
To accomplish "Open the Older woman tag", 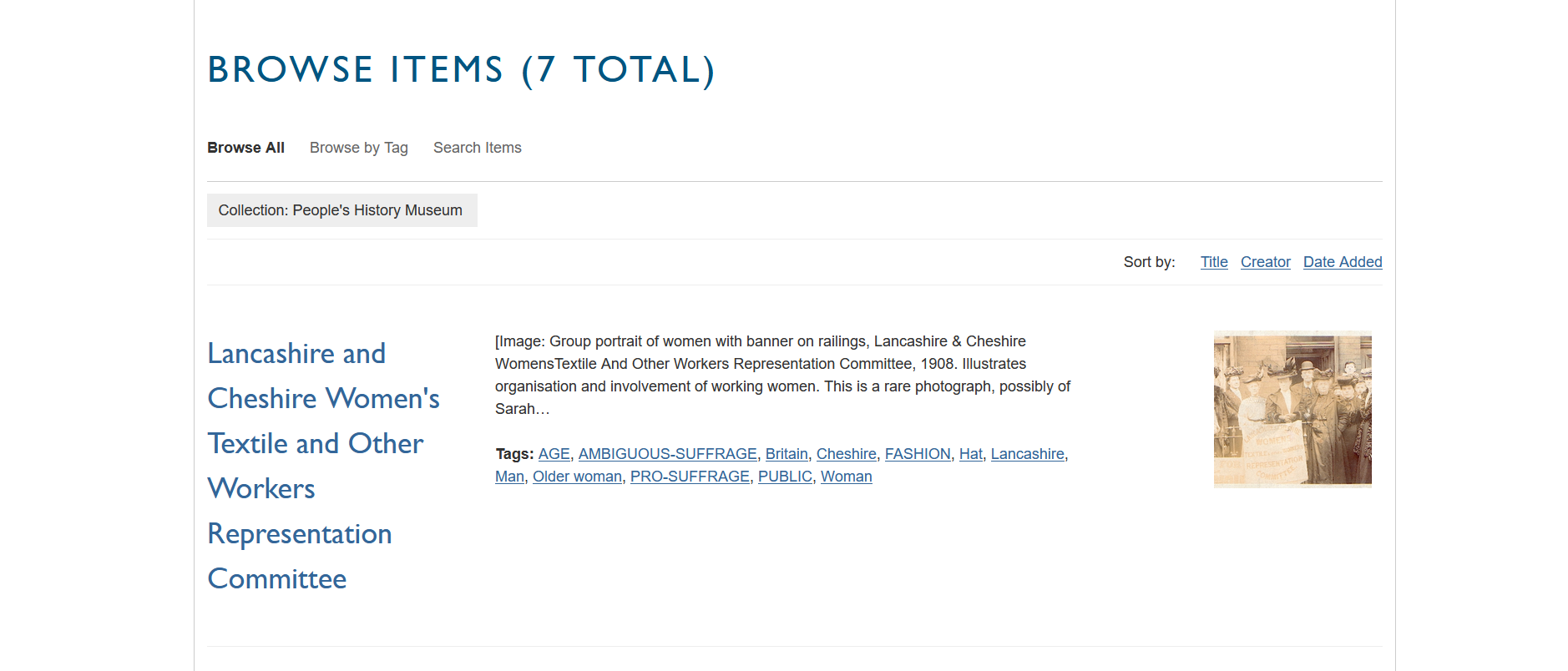I will tap(577, 477).
